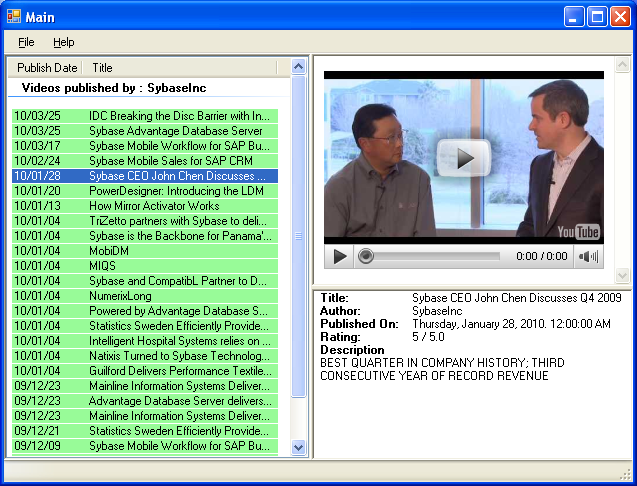Select the 'MIQS' video
The width and height of the screenshot is (637, 486).
pyautogui.click(x=145, y=266)
